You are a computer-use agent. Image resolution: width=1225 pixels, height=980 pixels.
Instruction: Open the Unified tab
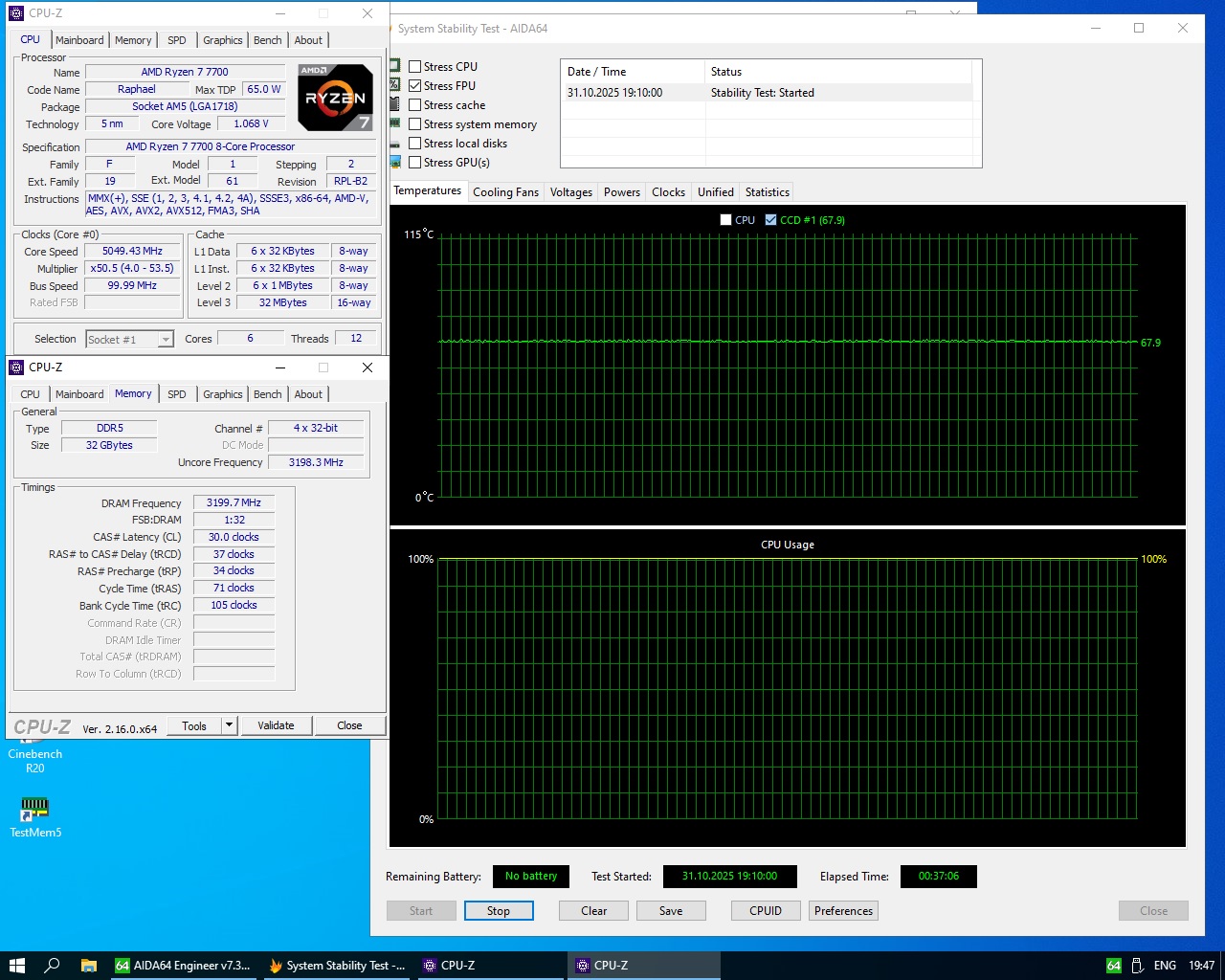tap(716, 192)
